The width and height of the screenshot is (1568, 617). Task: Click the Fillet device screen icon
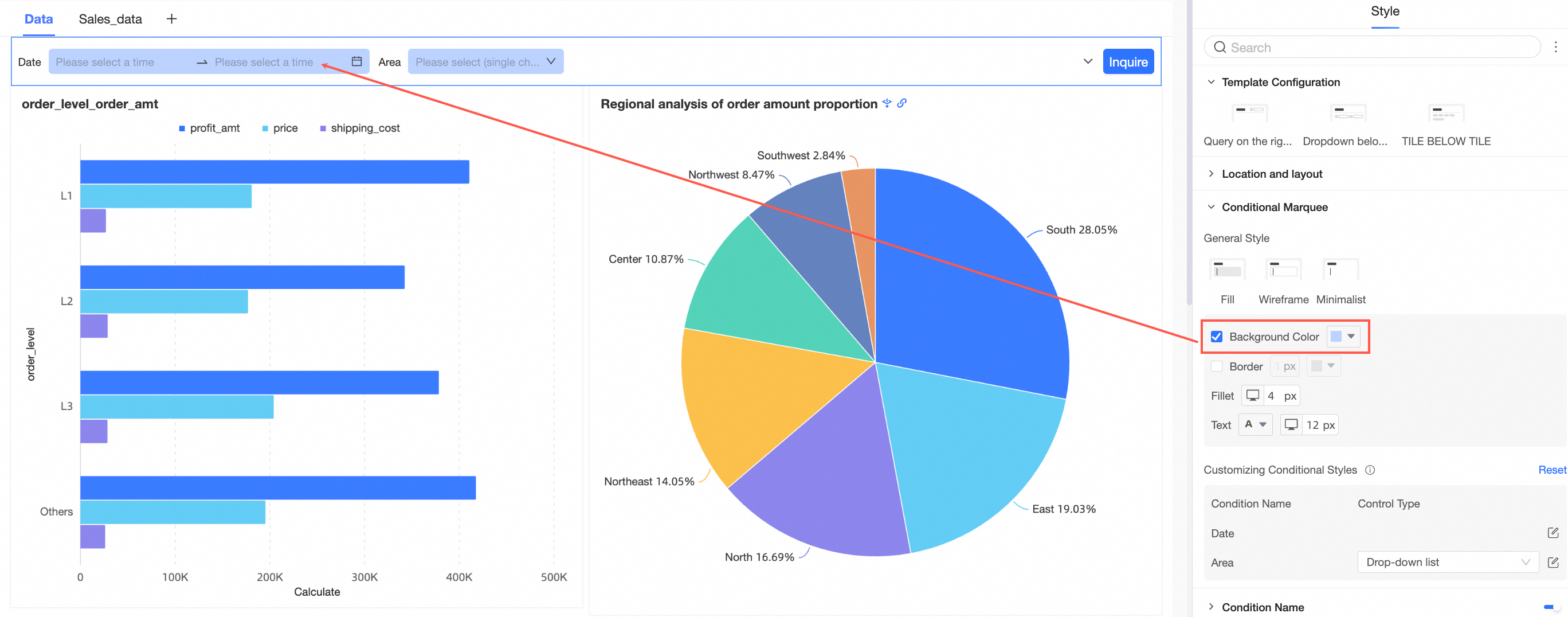click(1253, 396)
